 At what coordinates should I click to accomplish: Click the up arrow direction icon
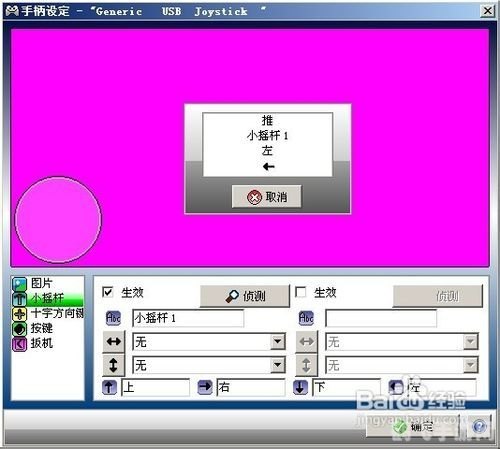tap(109, 387)
